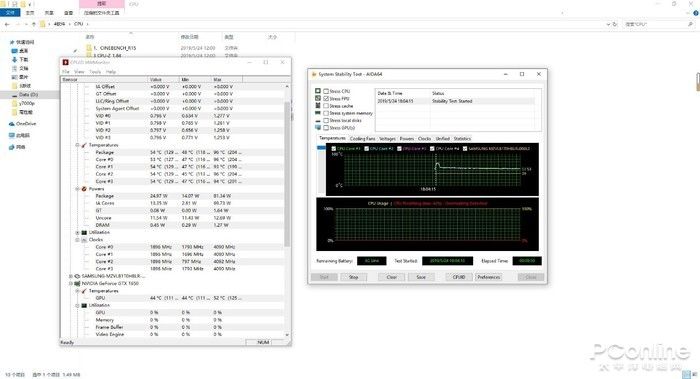The image size is (700, 379).
Task: Tick the Stress system memory checkbox
Action: coord(326,113)
